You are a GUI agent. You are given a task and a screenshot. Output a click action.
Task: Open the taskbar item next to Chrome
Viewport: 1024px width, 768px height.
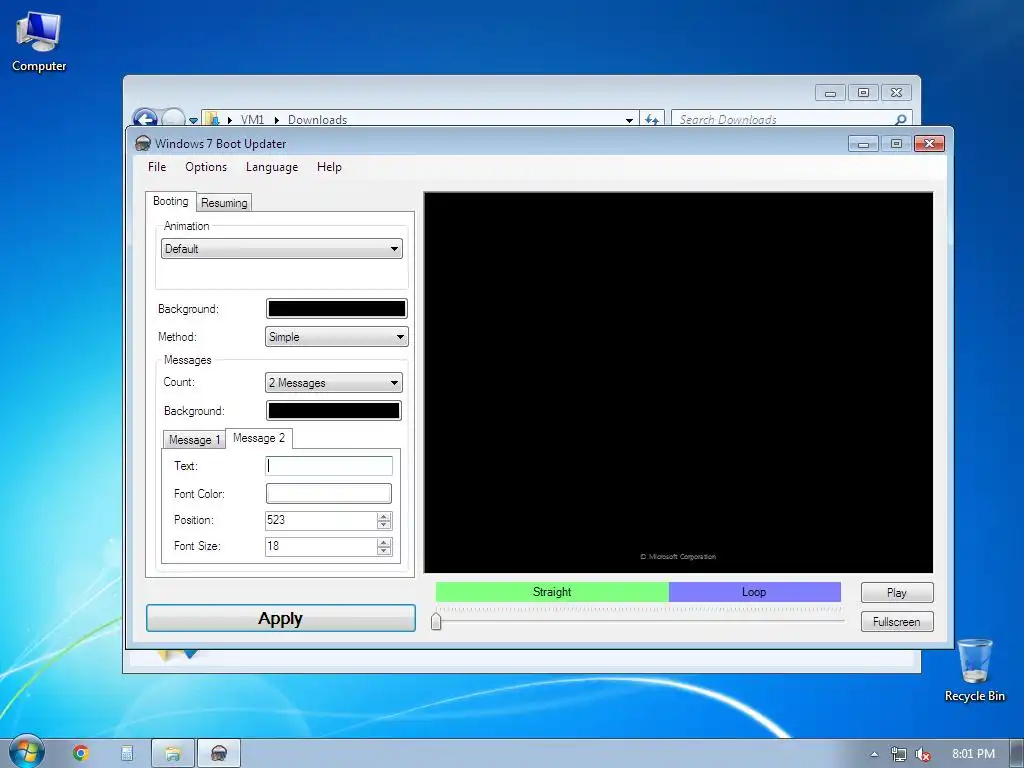[x=127, y=753]
